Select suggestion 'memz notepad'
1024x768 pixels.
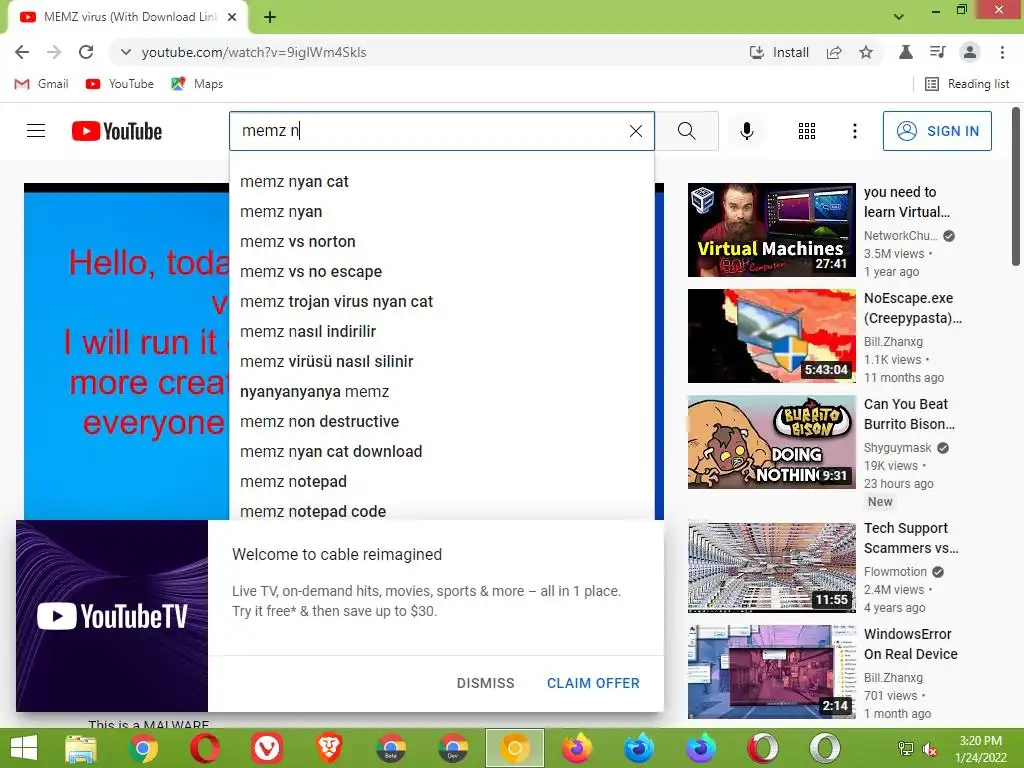pos(441,482)
